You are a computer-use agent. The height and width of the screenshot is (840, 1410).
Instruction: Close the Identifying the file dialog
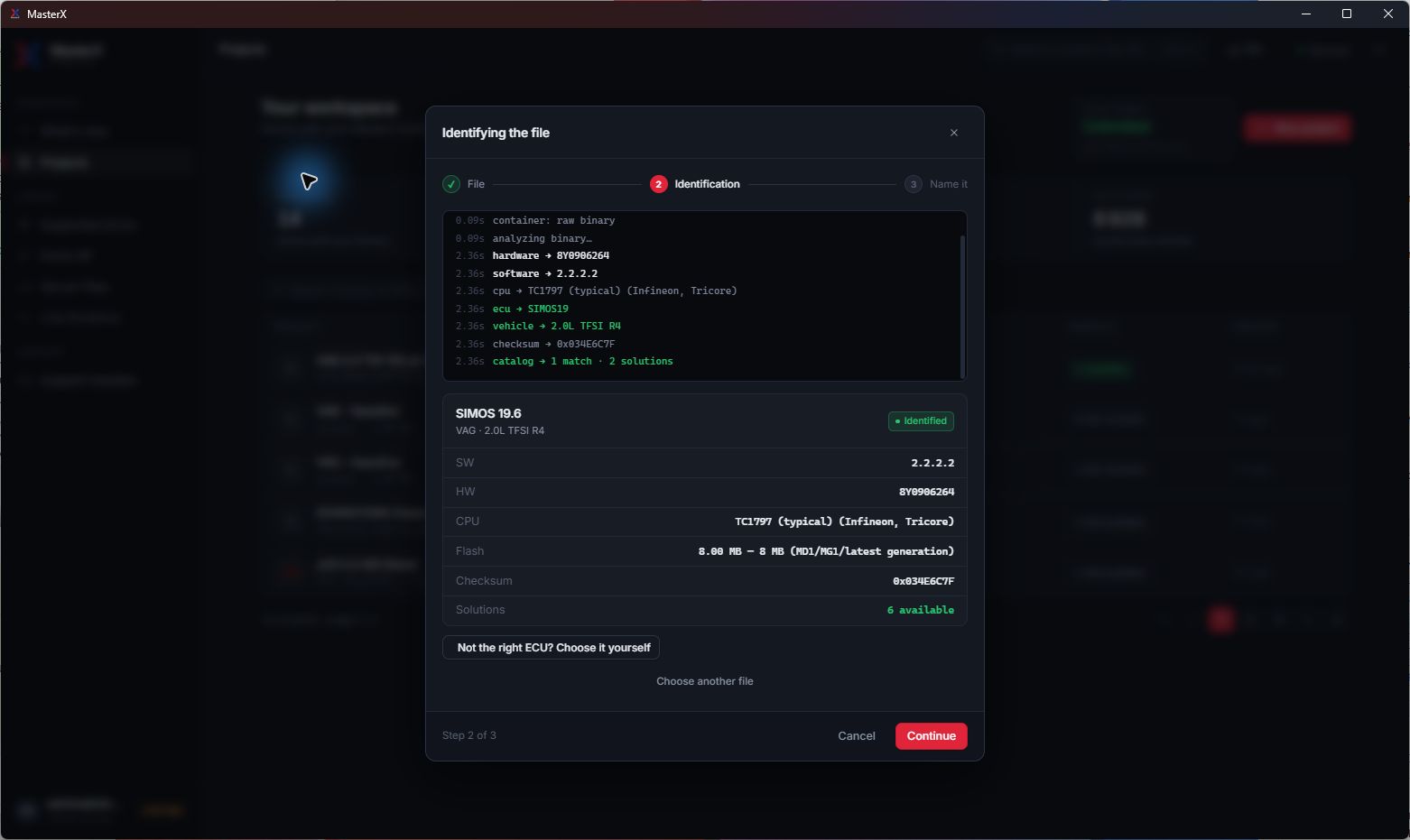coord(954,133)
